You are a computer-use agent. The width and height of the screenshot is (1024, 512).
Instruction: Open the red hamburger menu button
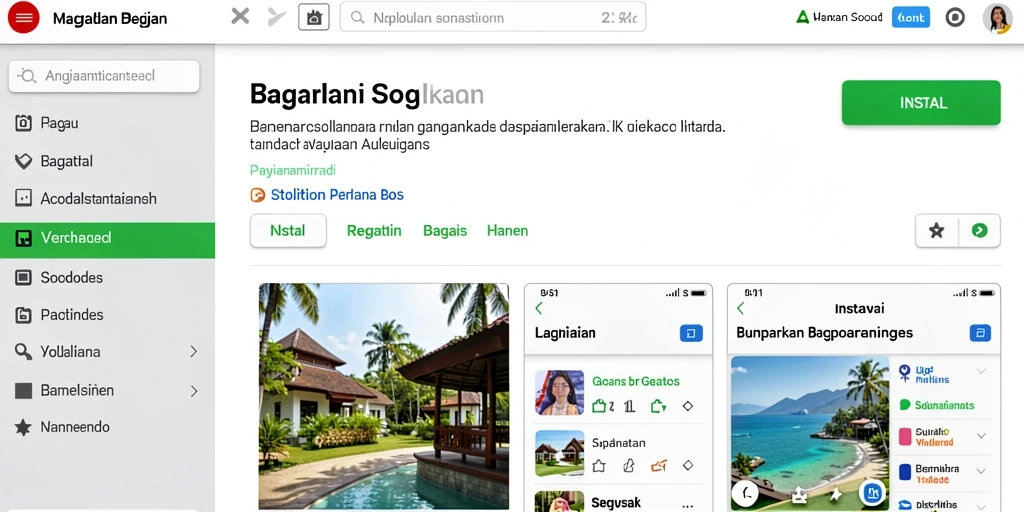[24, 18]
